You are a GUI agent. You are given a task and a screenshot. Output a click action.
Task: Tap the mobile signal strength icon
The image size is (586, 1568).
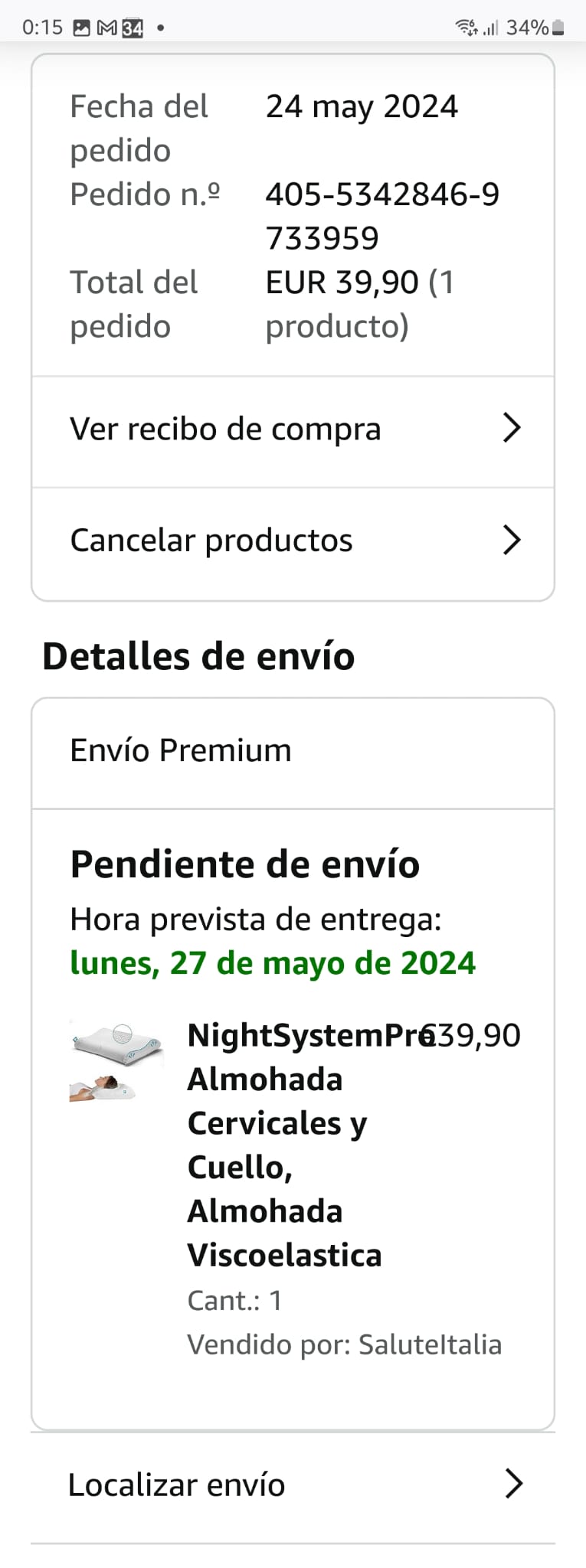click(491, 28)
